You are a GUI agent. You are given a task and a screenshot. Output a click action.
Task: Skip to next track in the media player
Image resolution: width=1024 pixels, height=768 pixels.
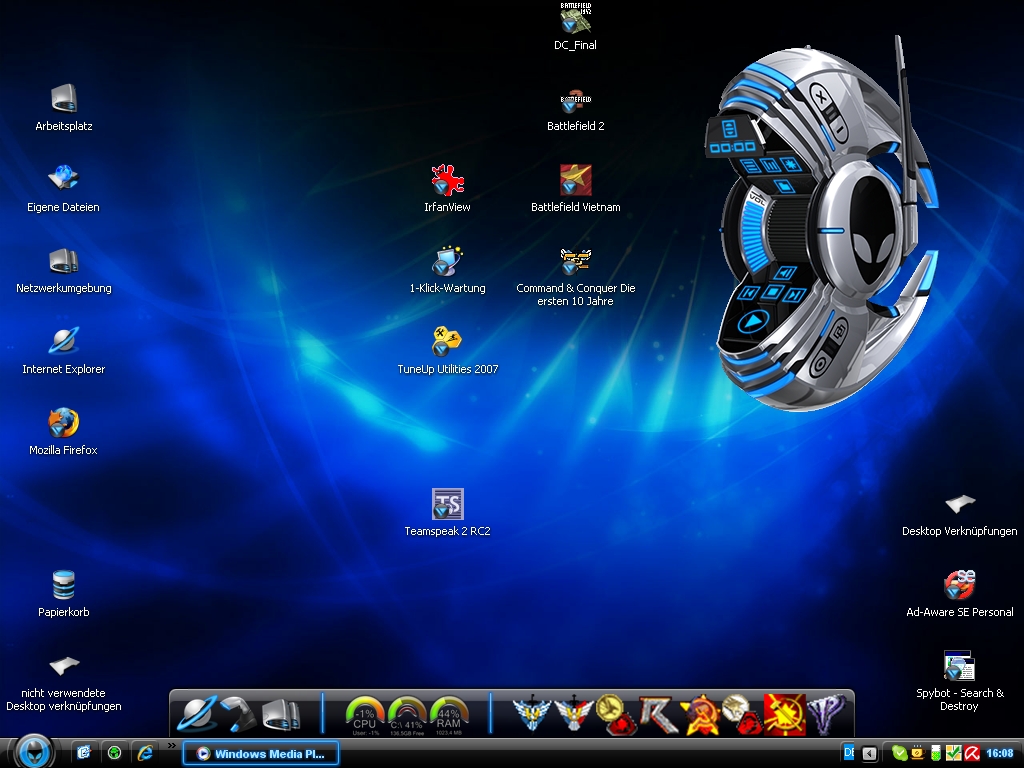point(794,294)
